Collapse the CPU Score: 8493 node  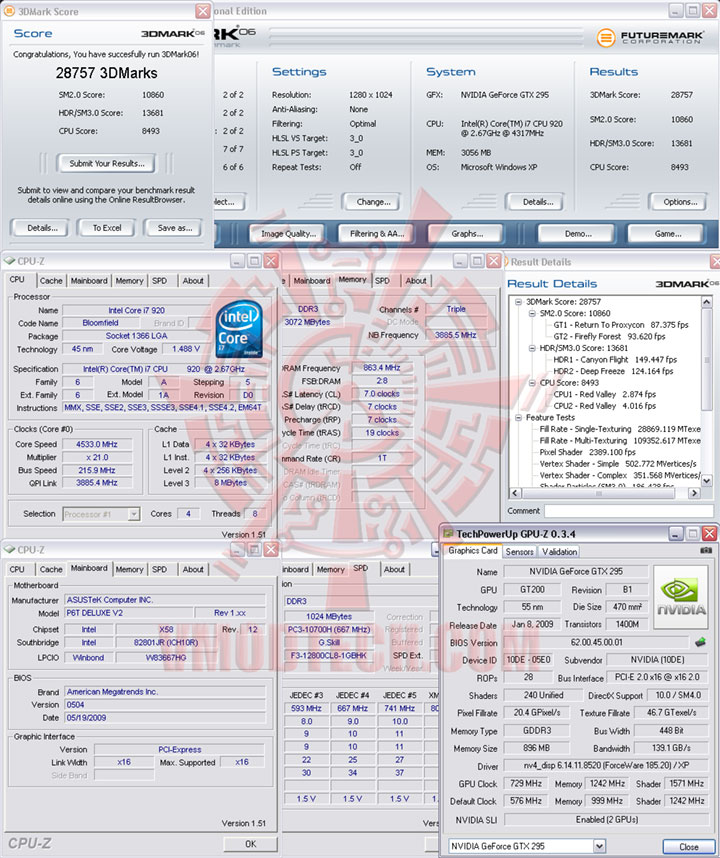click(532, 382)
